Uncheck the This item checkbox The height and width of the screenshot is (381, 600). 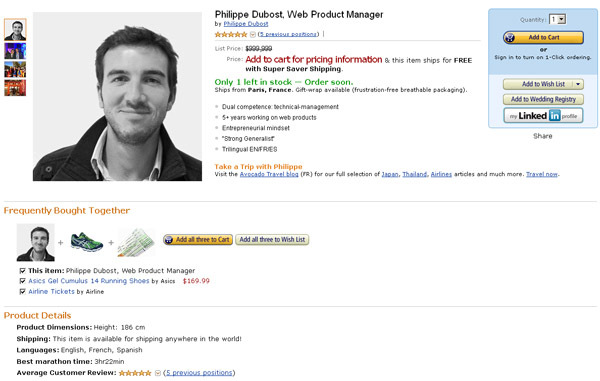pos(22,271)
